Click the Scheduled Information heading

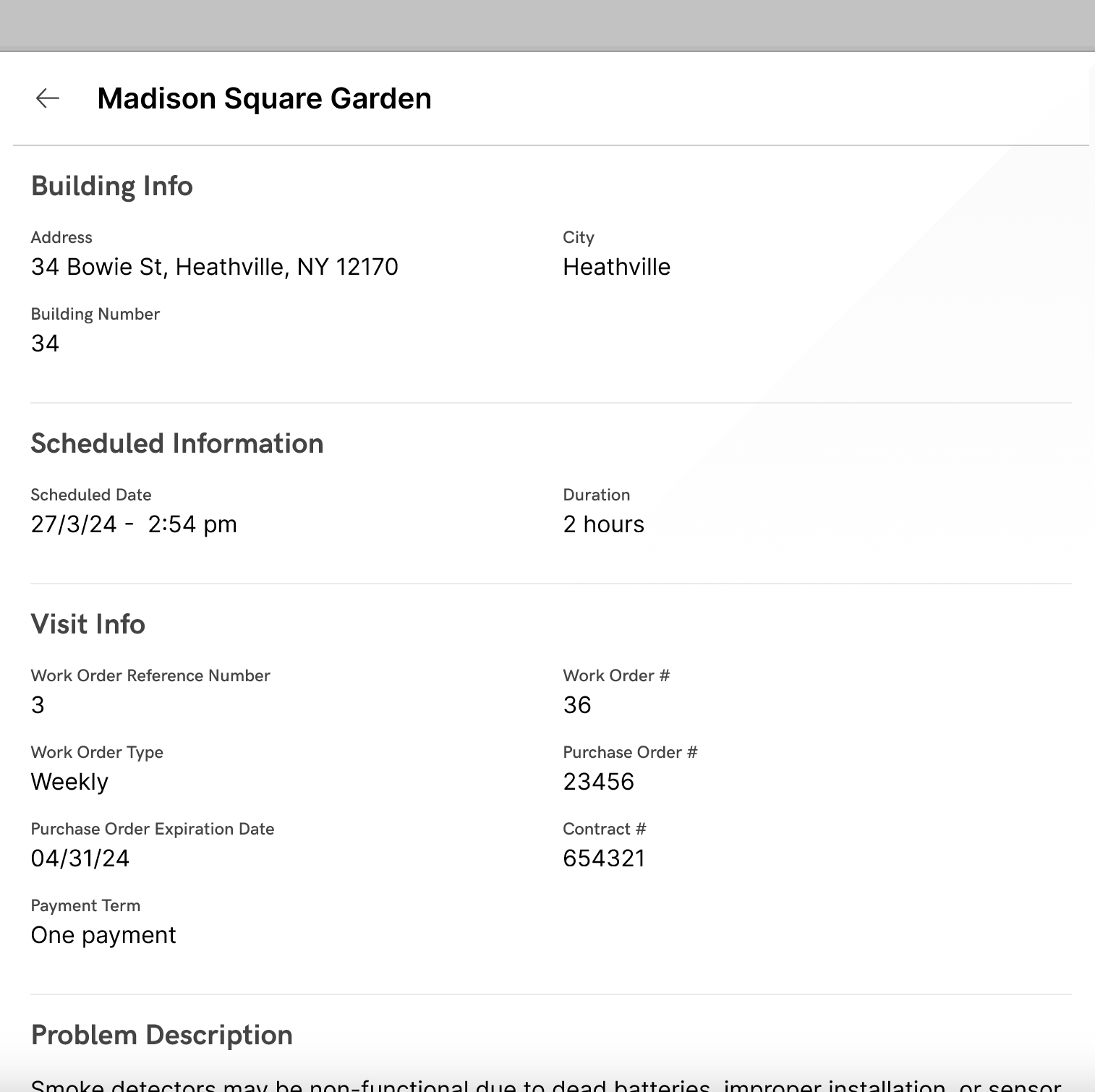coord(176,443)
